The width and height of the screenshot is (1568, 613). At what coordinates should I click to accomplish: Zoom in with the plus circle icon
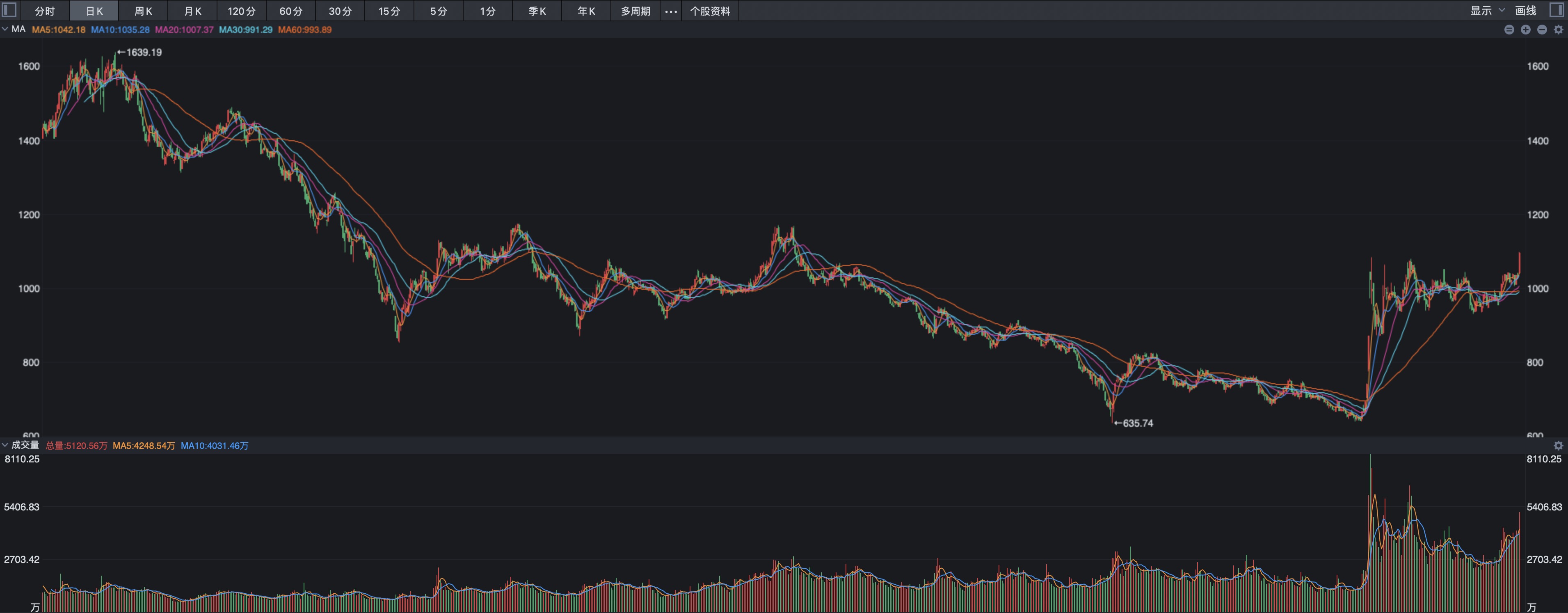click(1525, 30)
